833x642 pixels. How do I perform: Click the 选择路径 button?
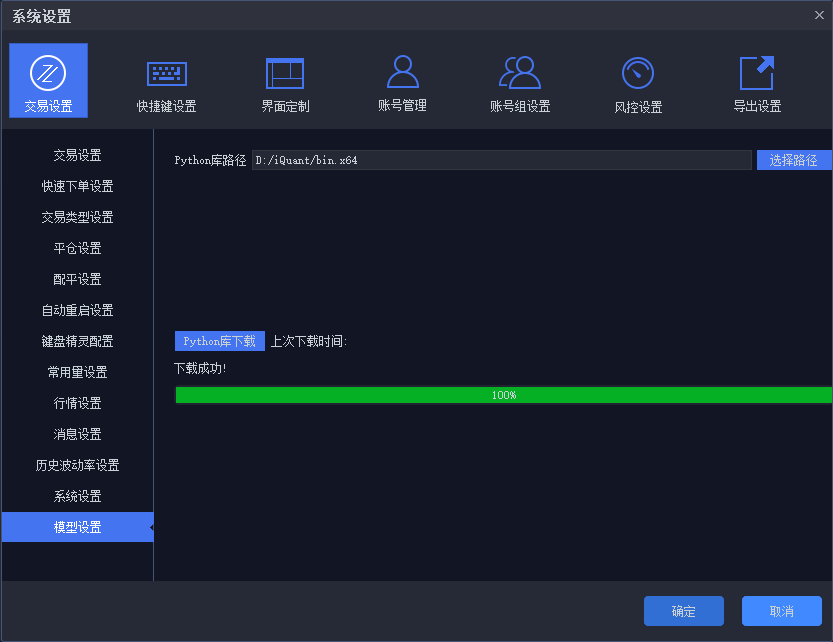pyautogui.click(x=794, y=160)
